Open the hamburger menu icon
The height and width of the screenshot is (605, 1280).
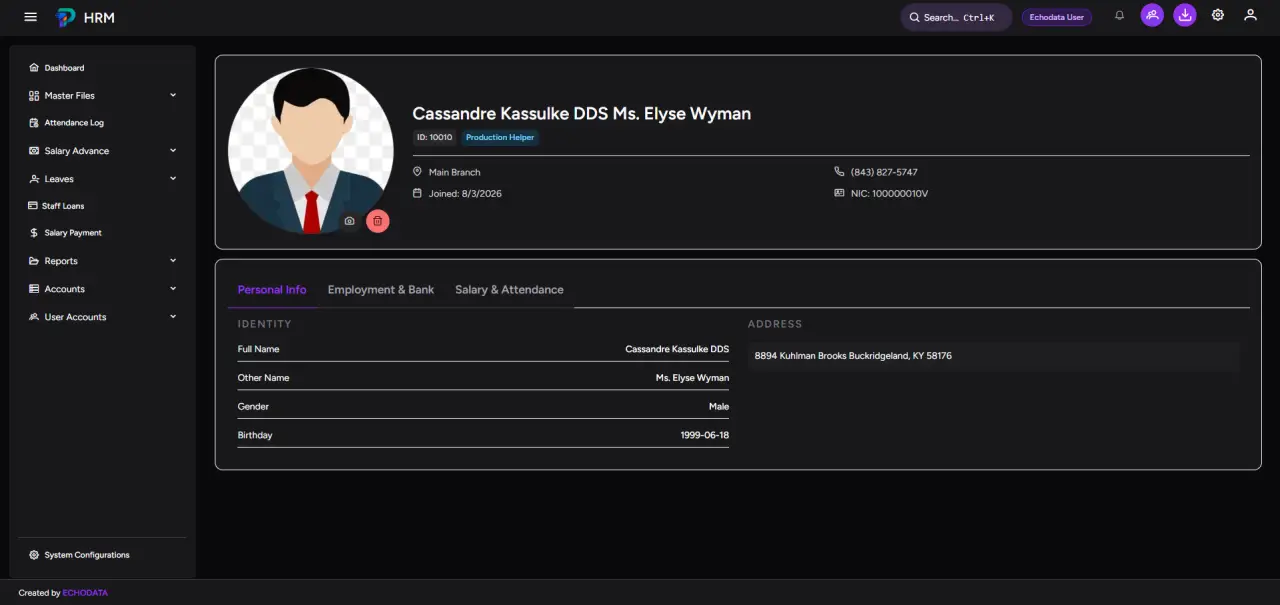coord(30,17)
